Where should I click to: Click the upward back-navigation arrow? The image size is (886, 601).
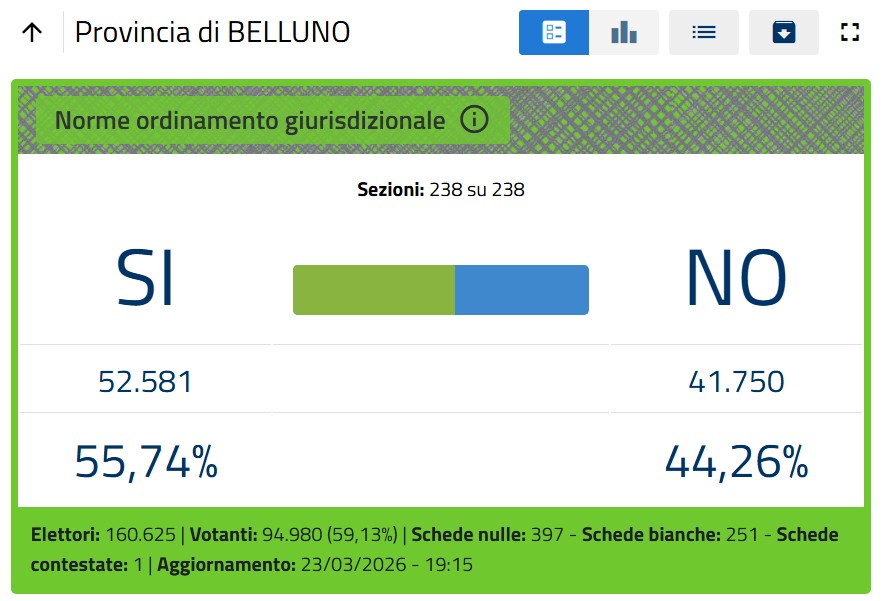(x=32, y=31)
